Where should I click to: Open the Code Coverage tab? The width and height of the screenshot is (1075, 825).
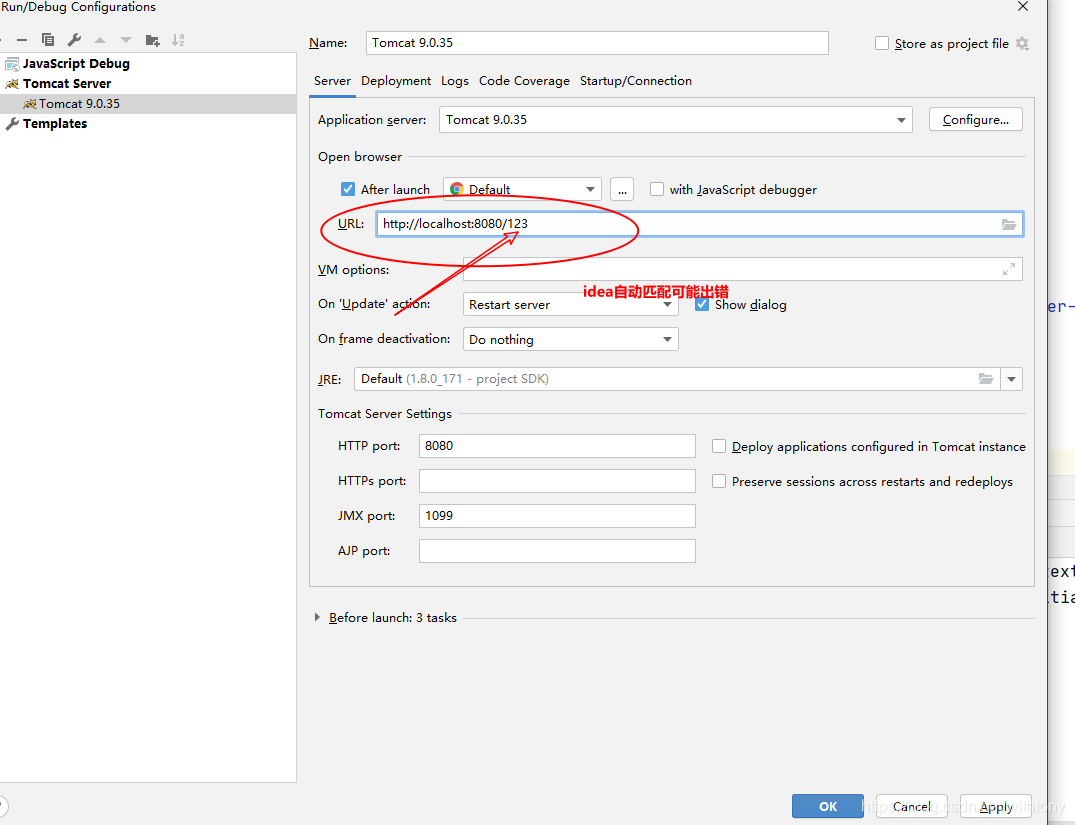tap(524, 81)
